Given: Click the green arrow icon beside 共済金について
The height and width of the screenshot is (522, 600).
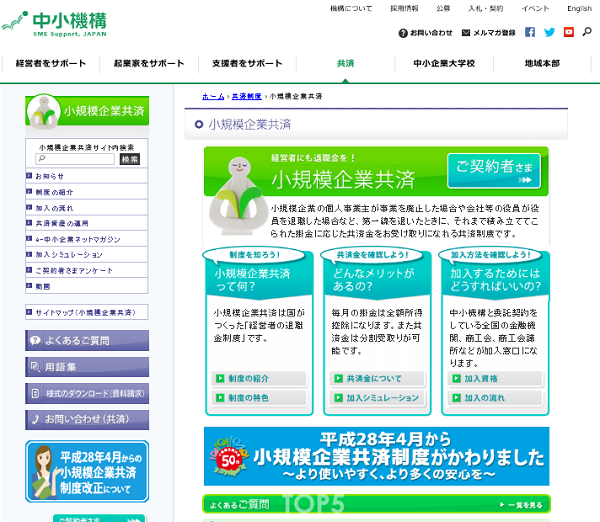Looking at the screenshot, I should (338, 378).
